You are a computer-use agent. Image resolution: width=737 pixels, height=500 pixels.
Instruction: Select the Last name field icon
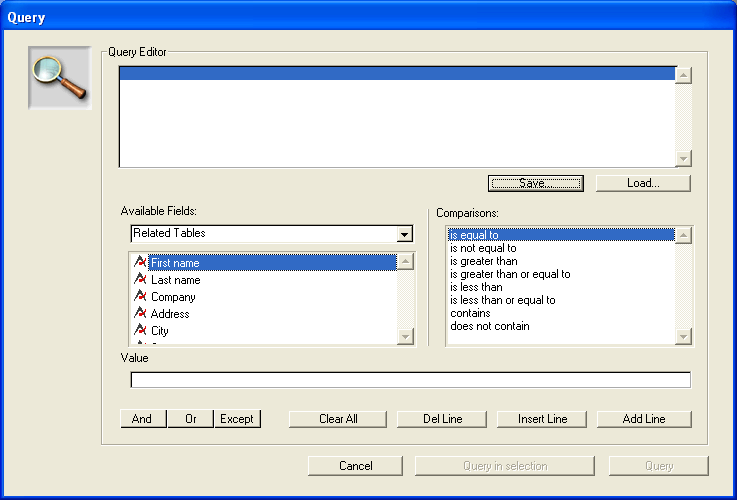[x=140, y=280]
